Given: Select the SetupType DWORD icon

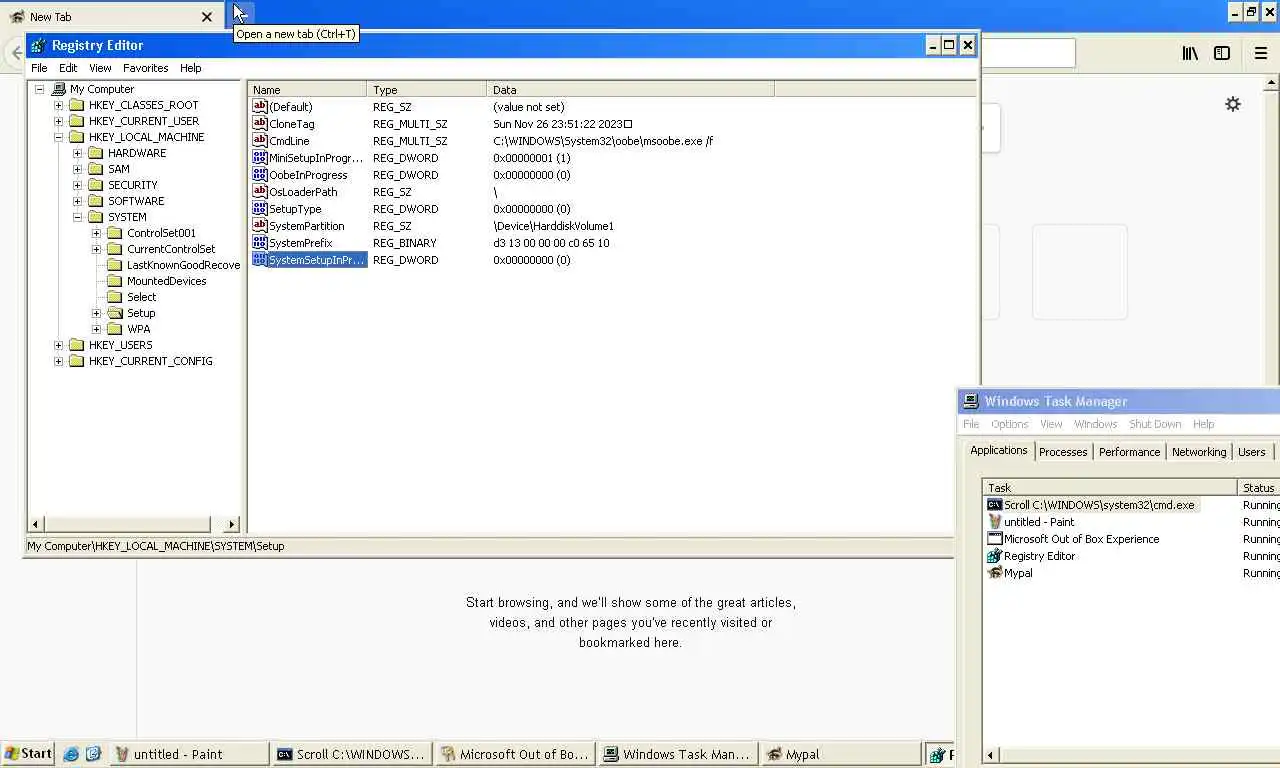Looking at the screenshot, I should pyautogui.click(x=260, y=209).
